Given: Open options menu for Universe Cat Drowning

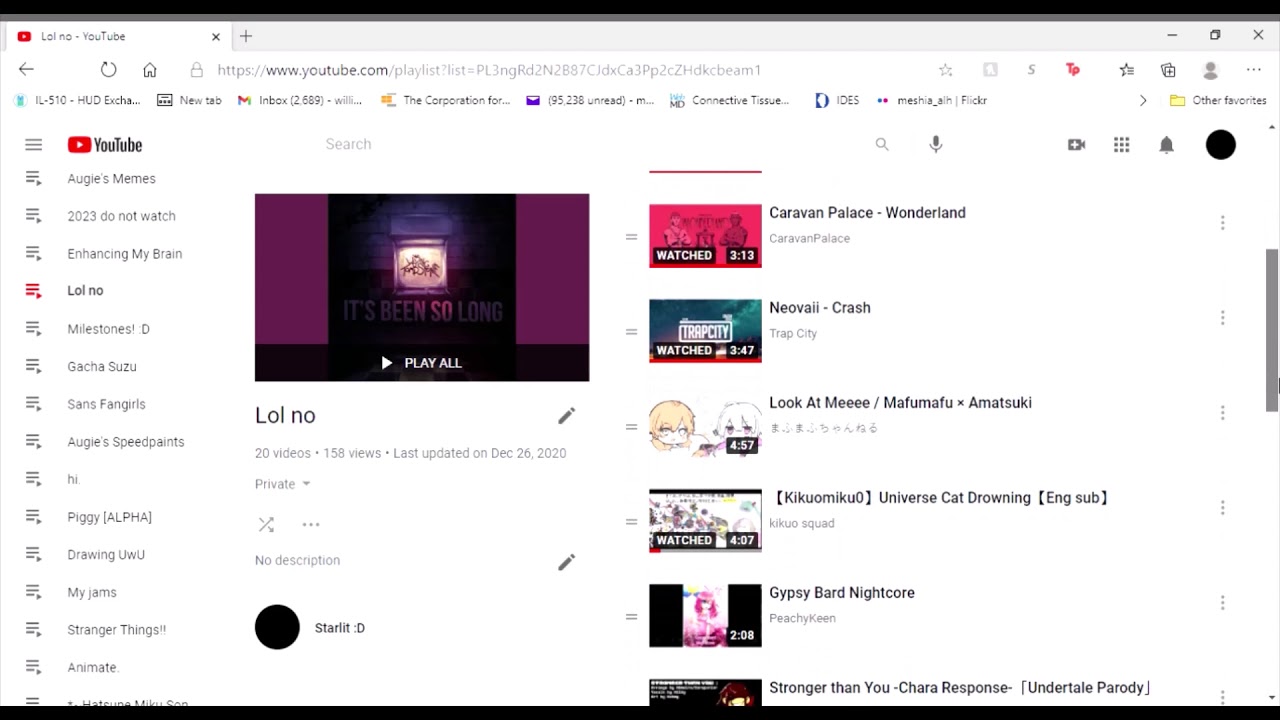Looking at the screenshot, I should click(1222, 508).
